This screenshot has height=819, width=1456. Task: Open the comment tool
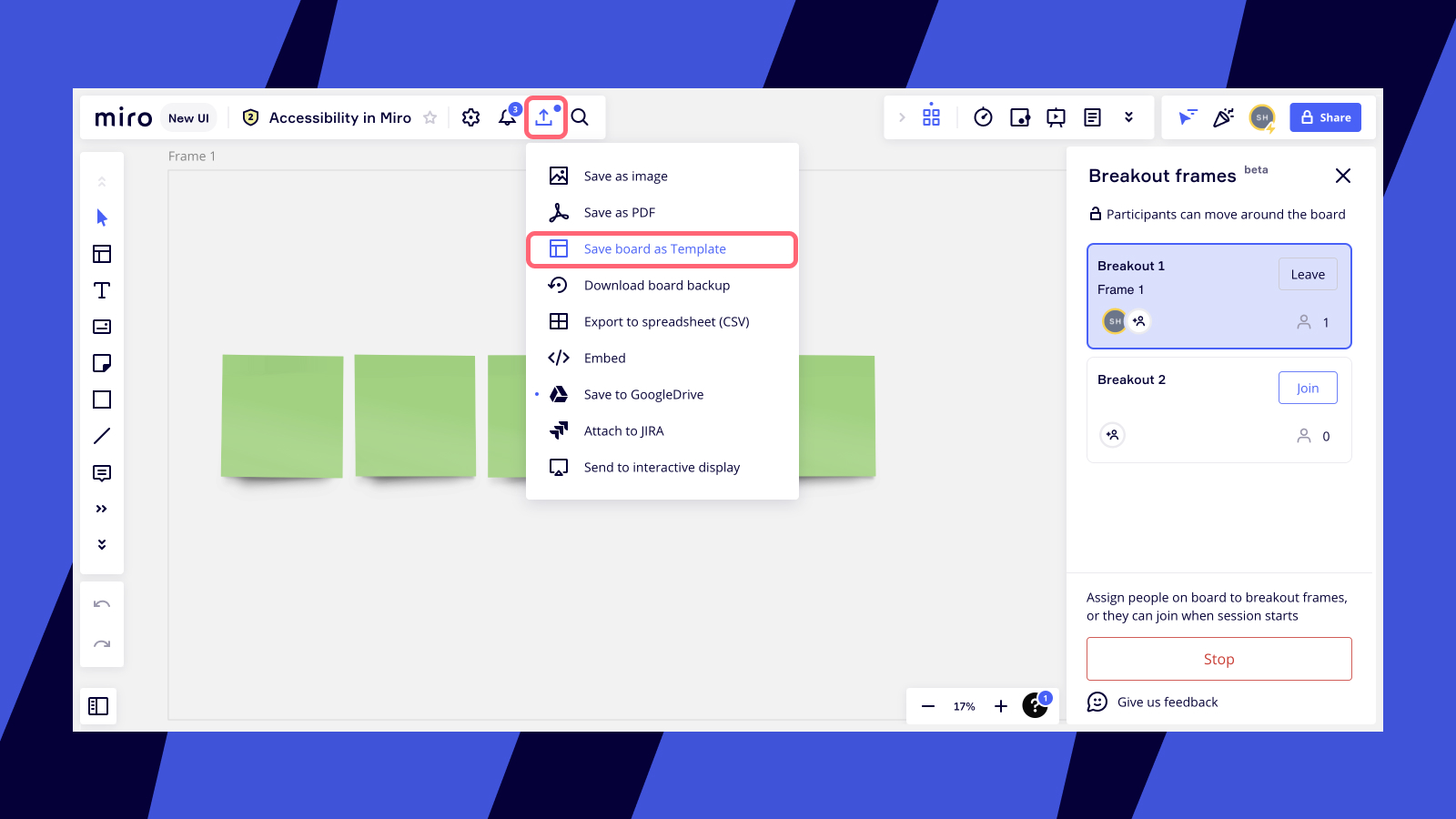(102, 473)
